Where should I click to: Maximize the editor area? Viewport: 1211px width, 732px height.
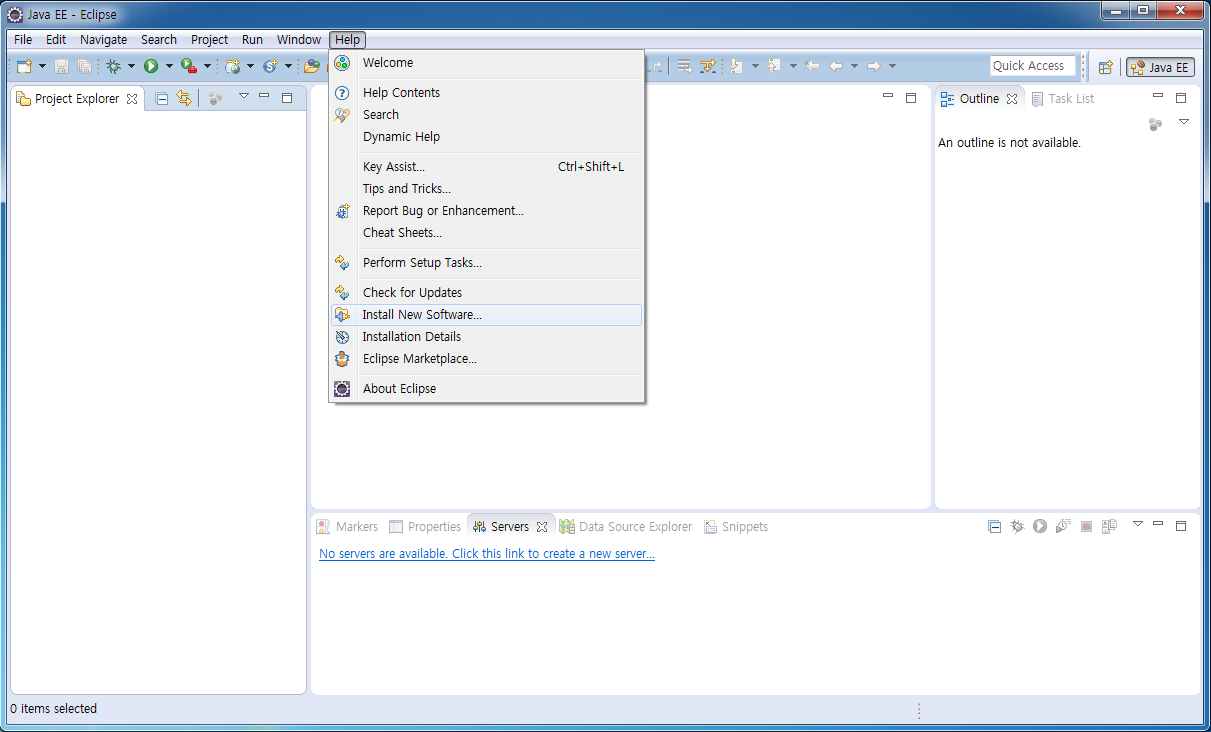(x=911, y=98)
